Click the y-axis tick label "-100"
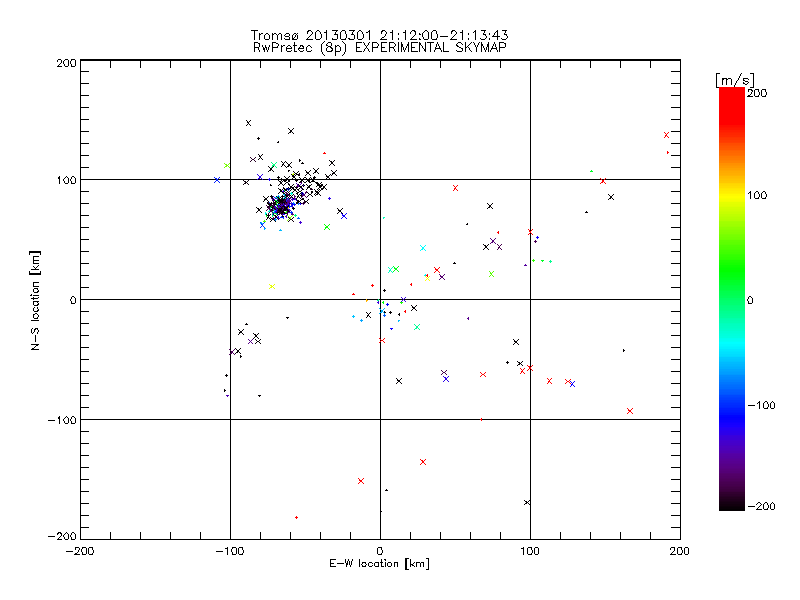The width and height of the screenshot is (800, 600). (x=62, y=420)
